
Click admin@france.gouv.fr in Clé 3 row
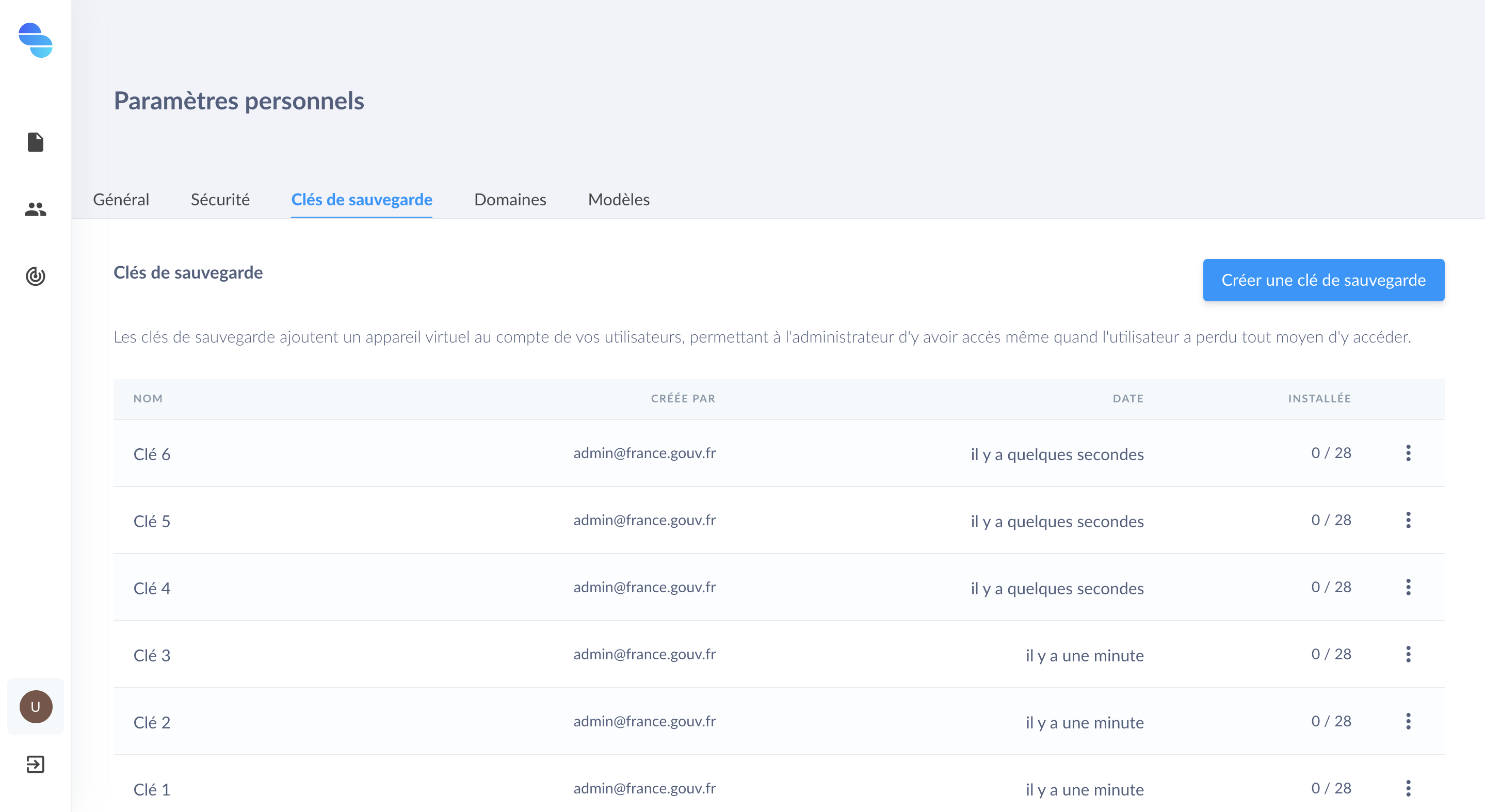(644, 654)
